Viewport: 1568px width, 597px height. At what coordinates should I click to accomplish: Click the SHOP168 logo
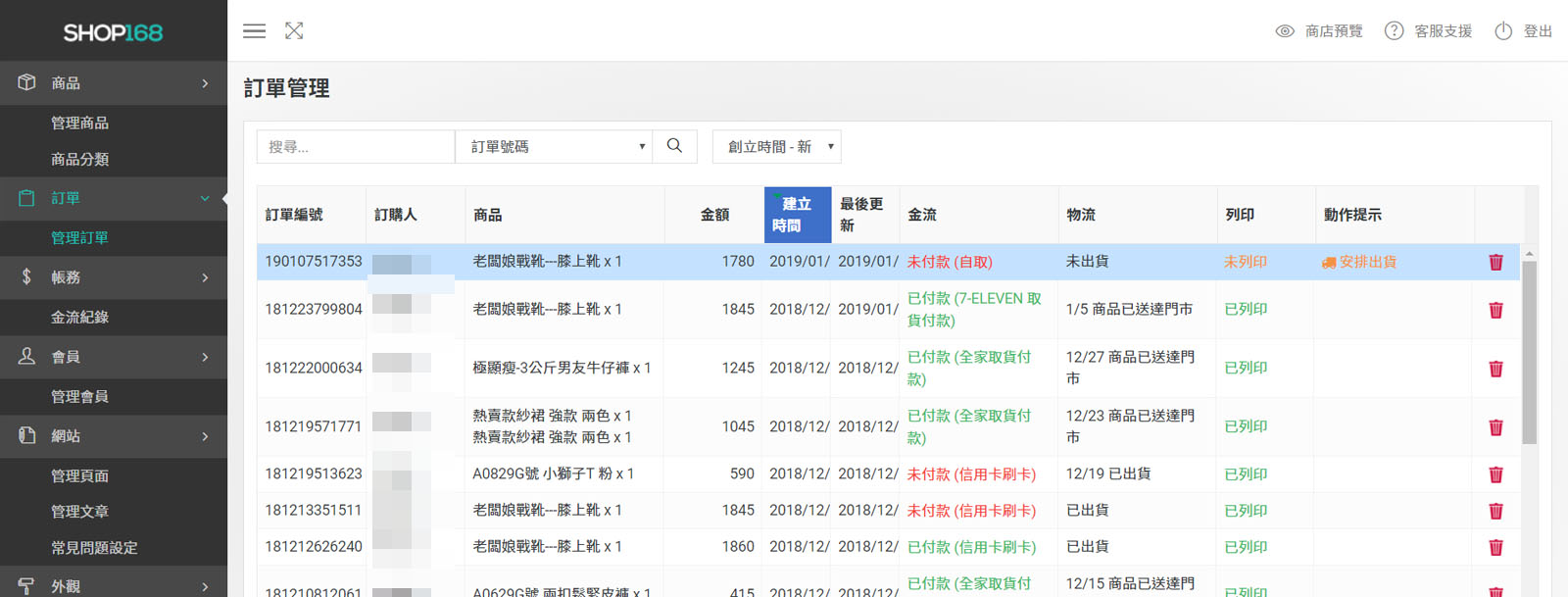point(113,32)
